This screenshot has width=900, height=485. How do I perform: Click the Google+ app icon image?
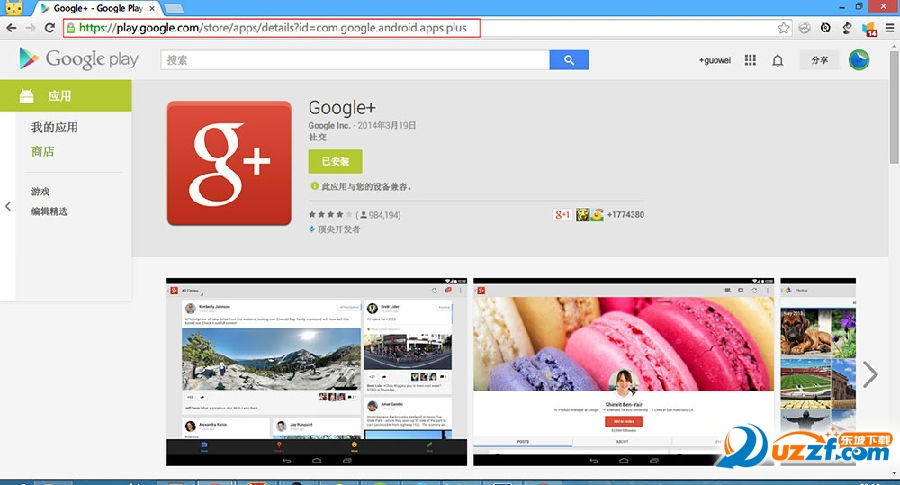tap(229, 163)
